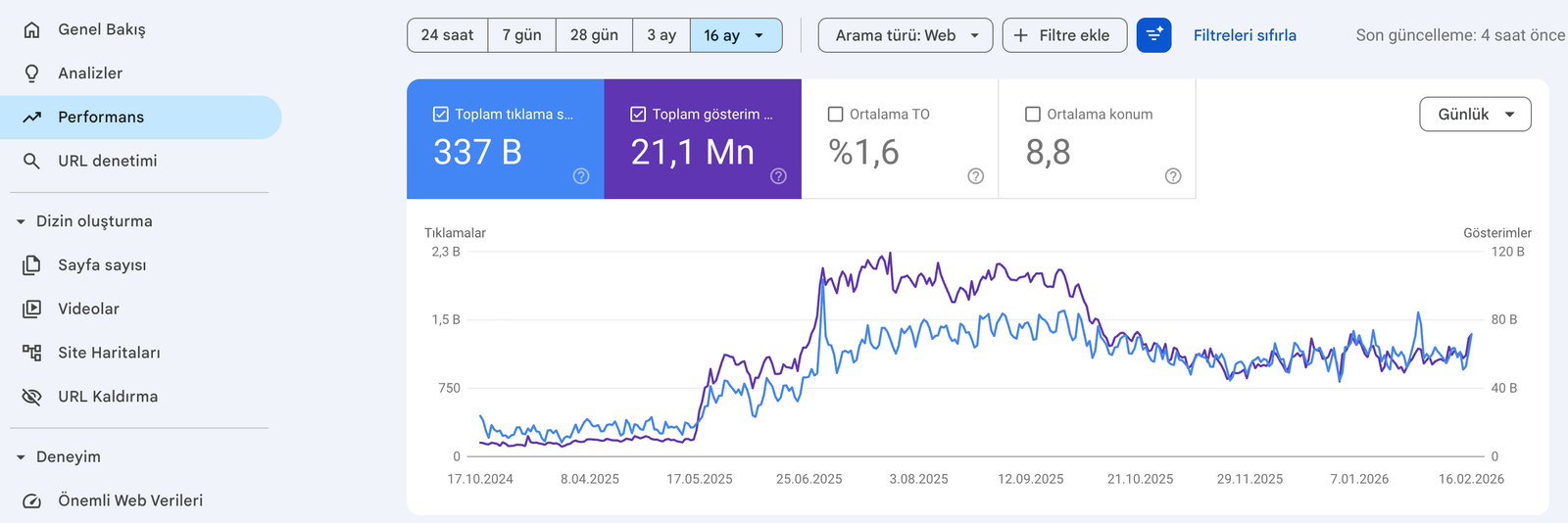The width and height of the screenshot is (1568, 523).
Task: Enable the Ortalama TO checkbox
Action: pos(836,115)
